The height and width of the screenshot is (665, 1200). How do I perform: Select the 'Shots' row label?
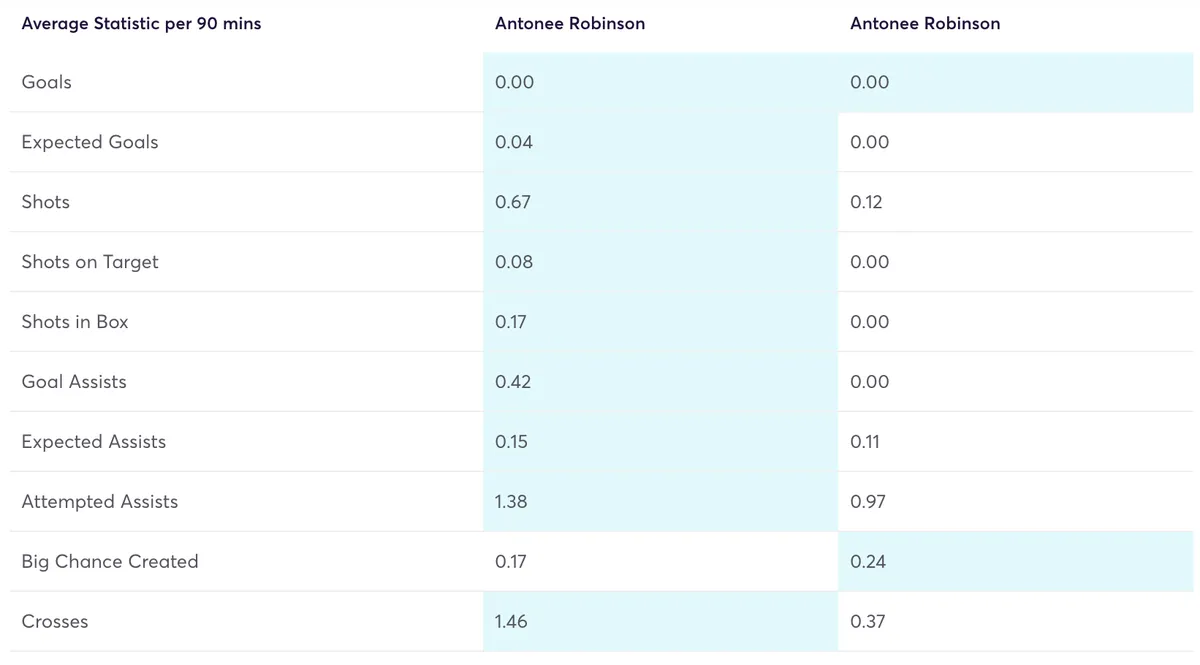[x=46, y=202]
